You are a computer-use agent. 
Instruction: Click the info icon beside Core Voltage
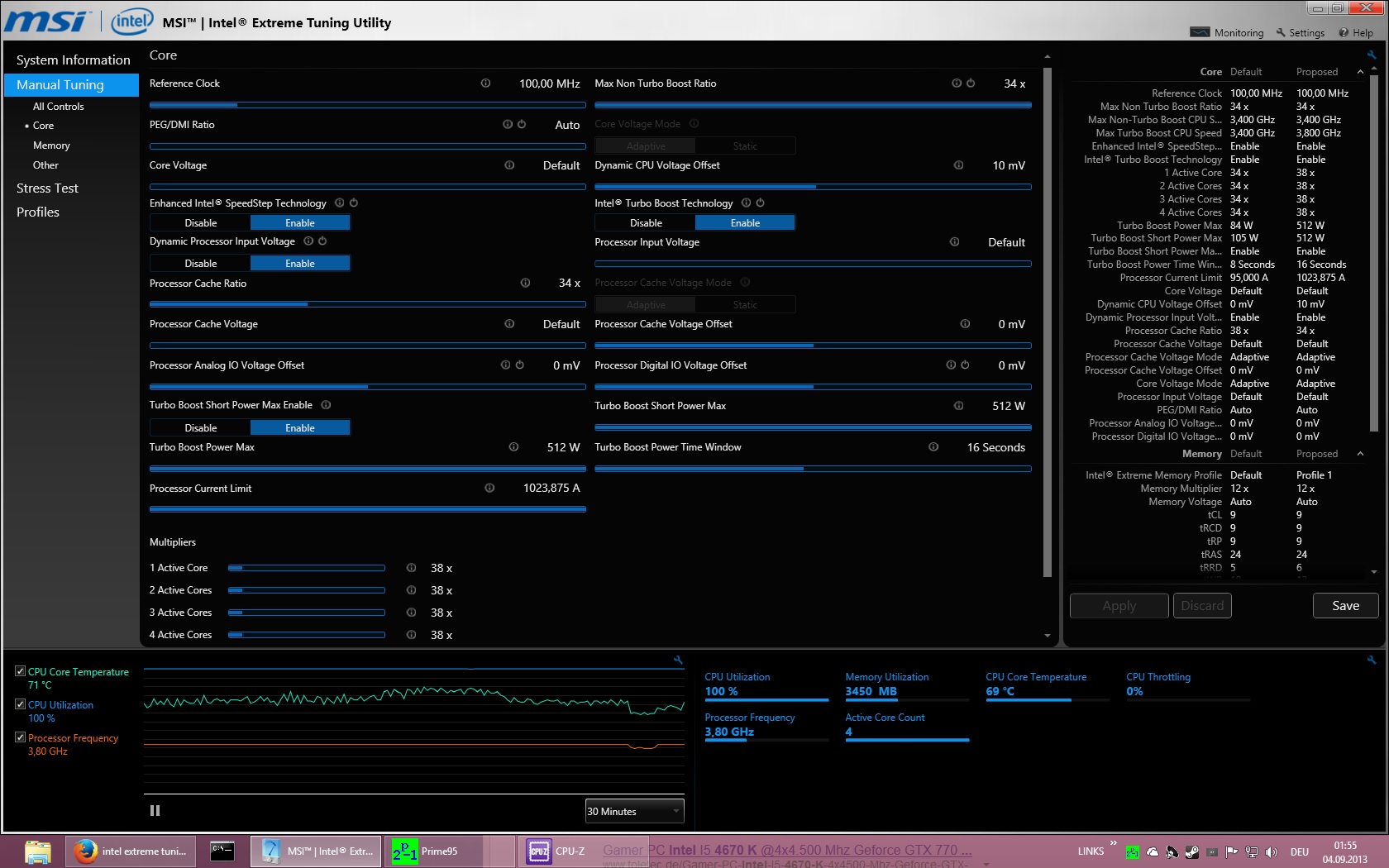click(509, 165)
